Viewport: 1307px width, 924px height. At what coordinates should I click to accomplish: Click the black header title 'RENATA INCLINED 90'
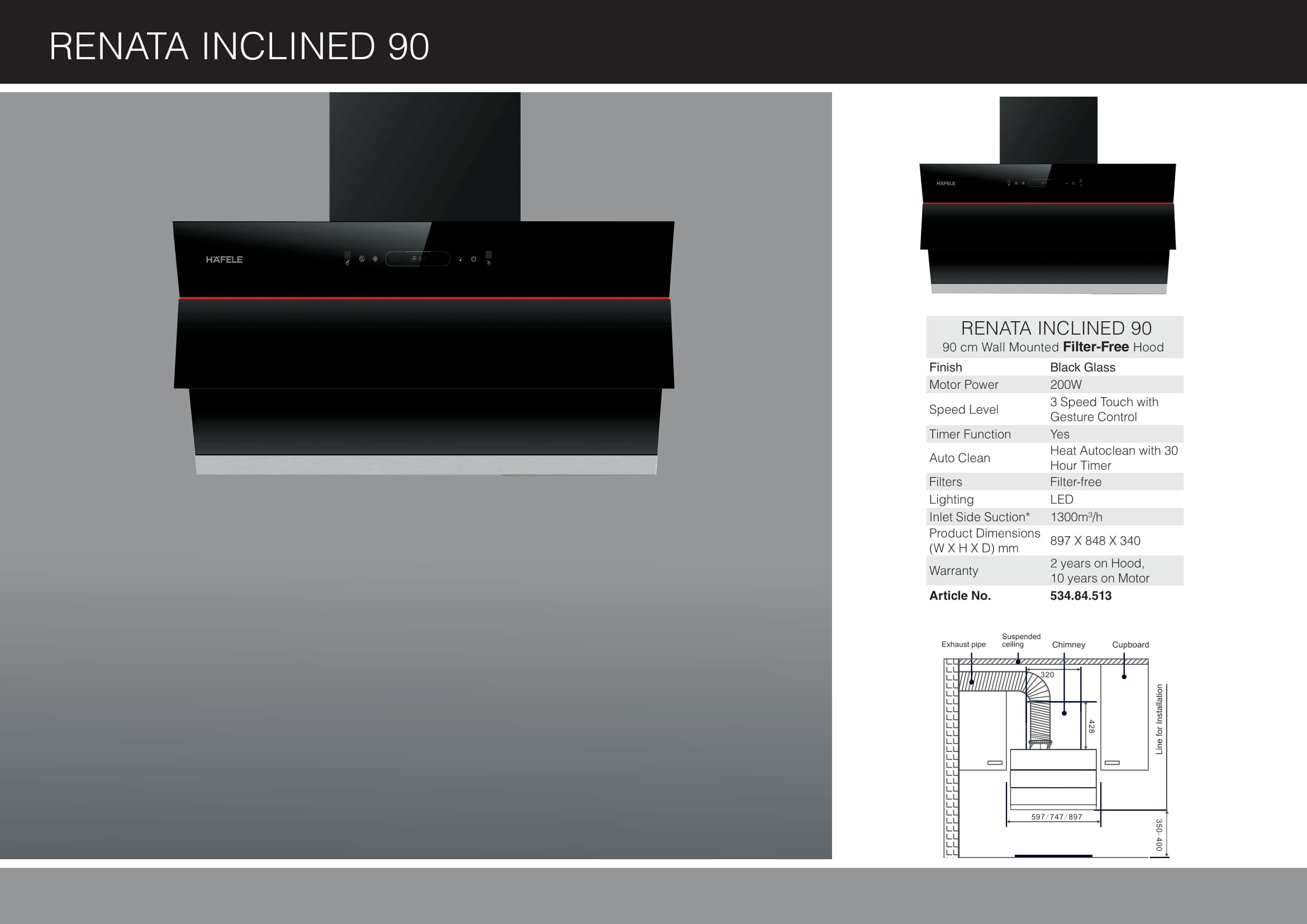[239, 46]
